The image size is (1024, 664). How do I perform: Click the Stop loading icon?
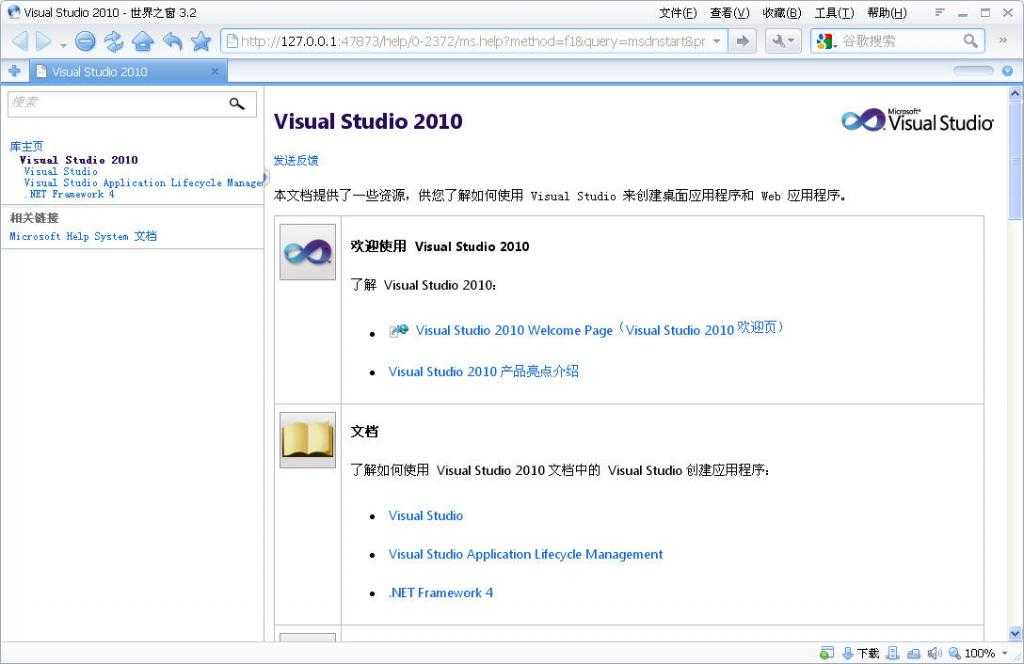[85, 41]
